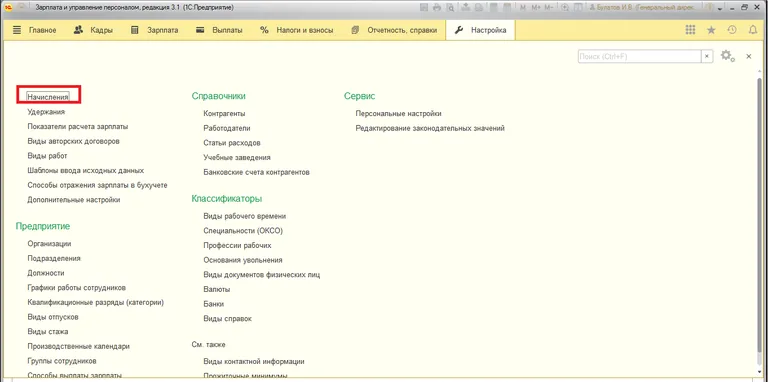The height and width of the screenshot is (382, 768).
Task: Open Виды рабочего времени link
Action: click(244, 216)
